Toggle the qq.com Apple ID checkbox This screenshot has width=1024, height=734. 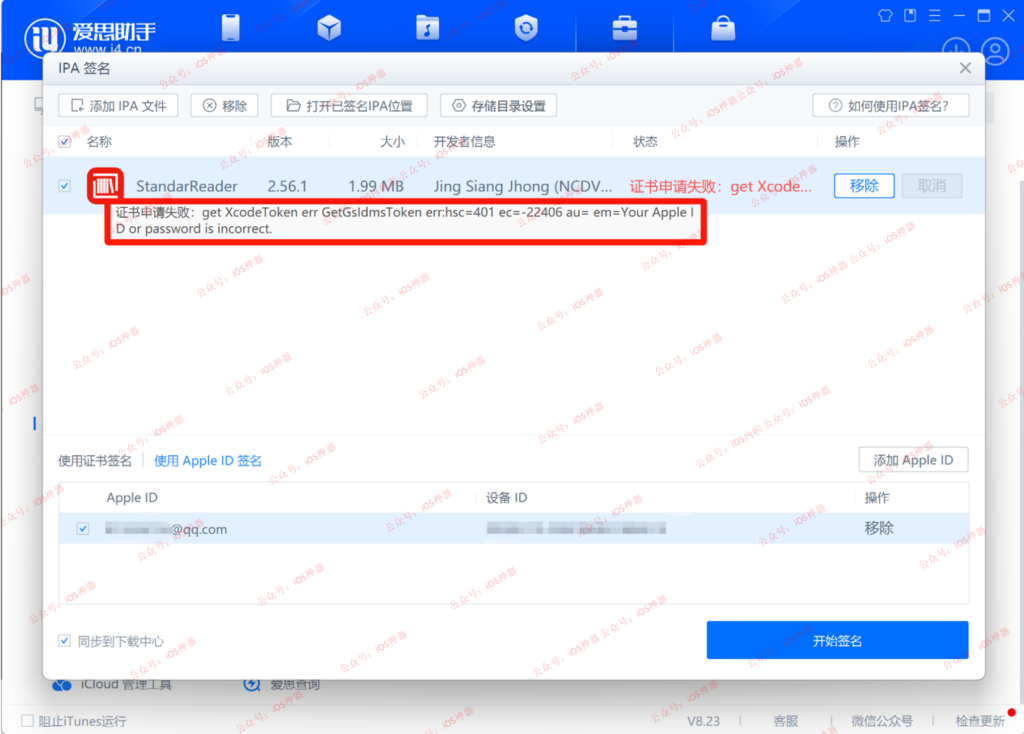pyautogui.click(x=83, y=528)
